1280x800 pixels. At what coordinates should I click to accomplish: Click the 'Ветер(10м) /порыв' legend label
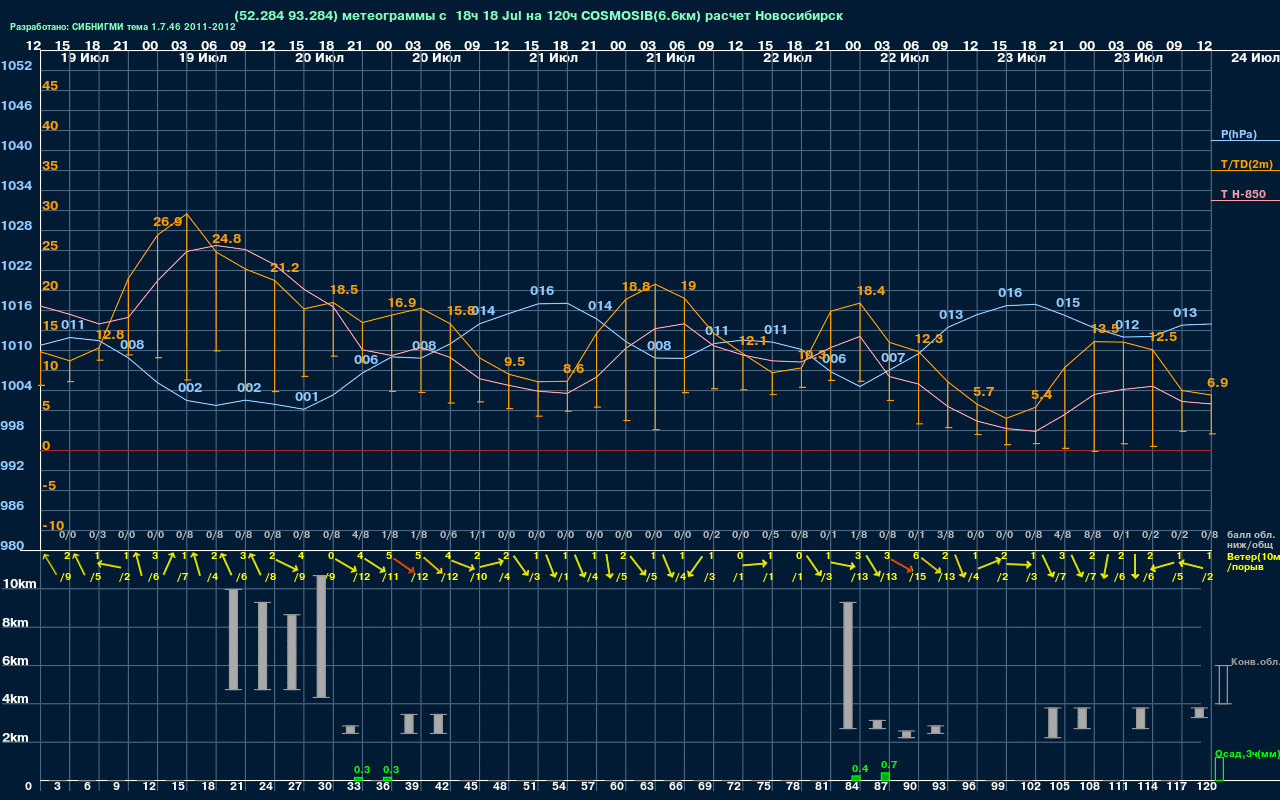(x=1253, y=561)
